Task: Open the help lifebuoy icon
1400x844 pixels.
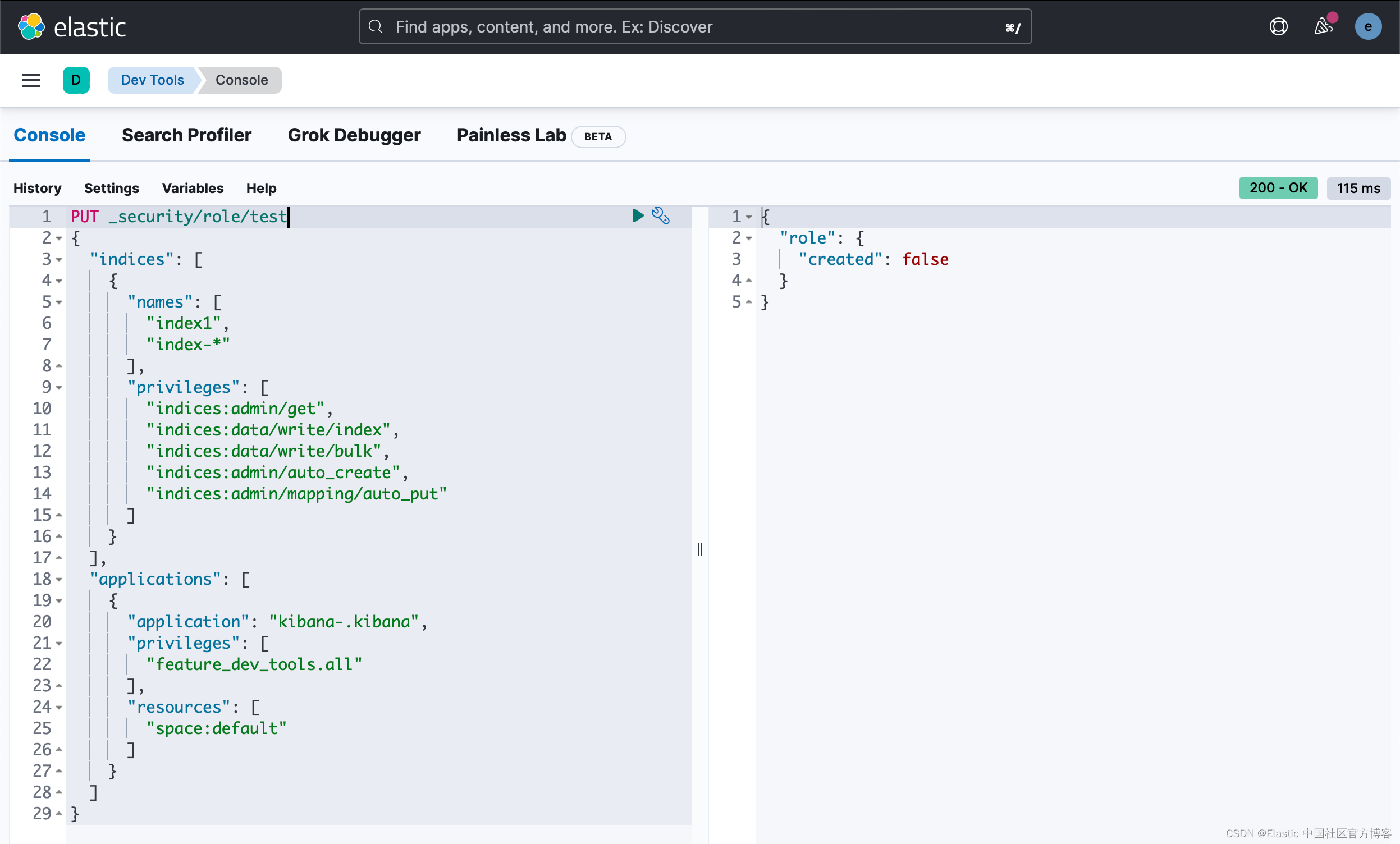Action: [1278, 27]
